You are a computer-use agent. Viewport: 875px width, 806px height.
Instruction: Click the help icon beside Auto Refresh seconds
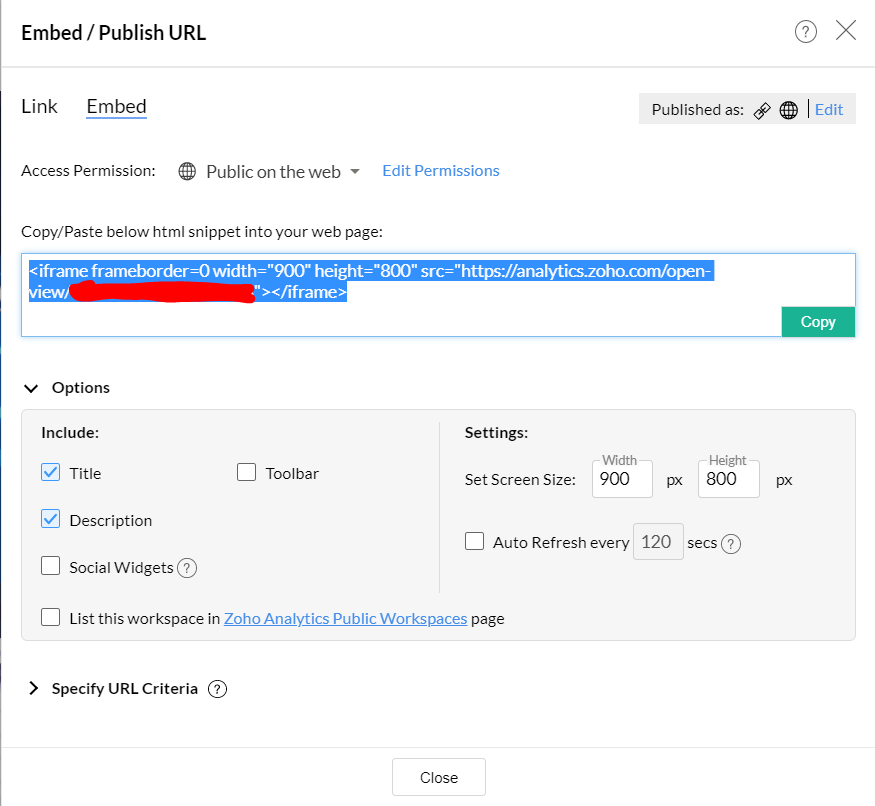pyautogui.click(x=731, y=542)
